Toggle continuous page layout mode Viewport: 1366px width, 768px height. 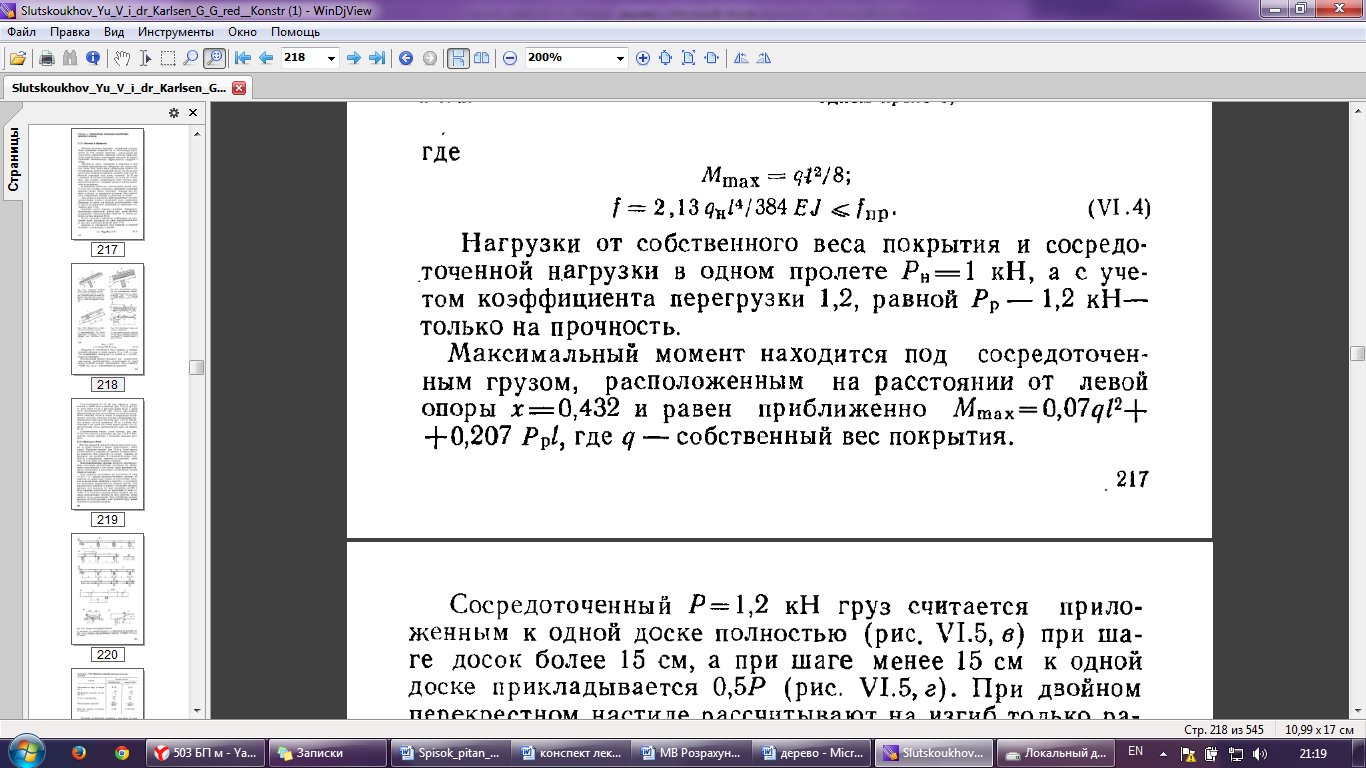[458, 58]
